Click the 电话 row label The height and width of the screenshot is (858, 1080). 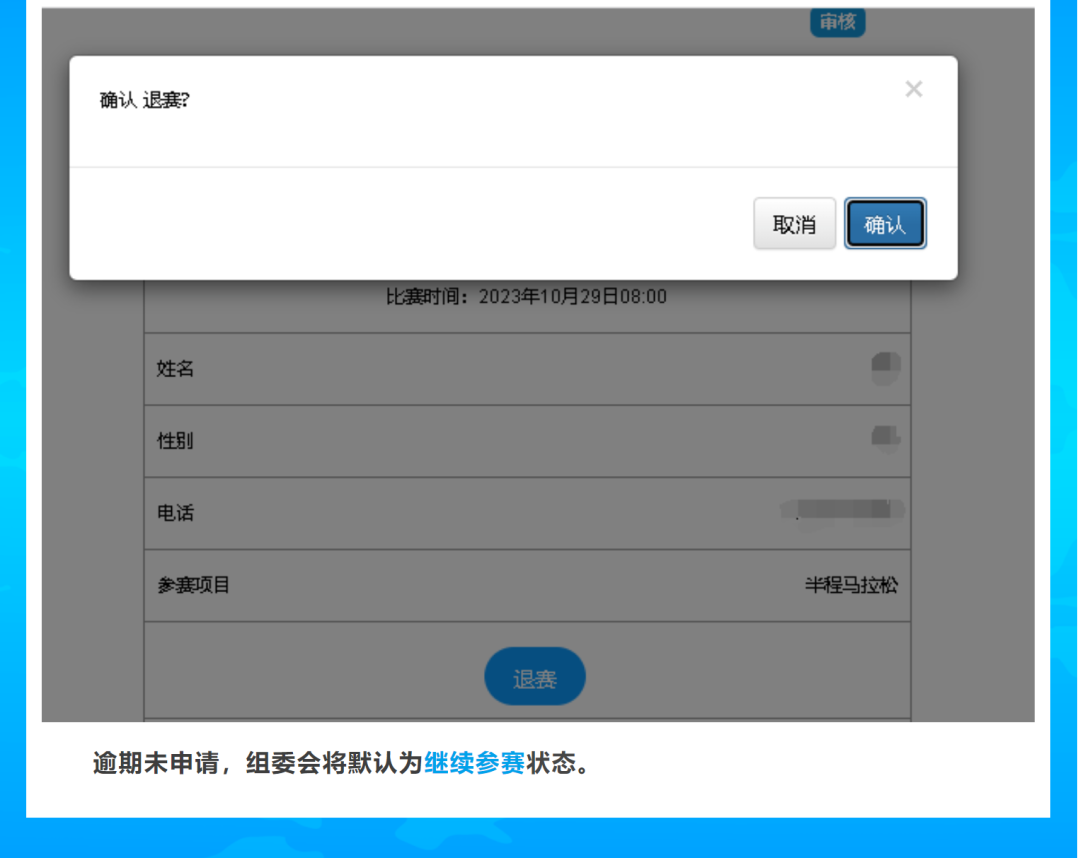[x=175, y=513]
